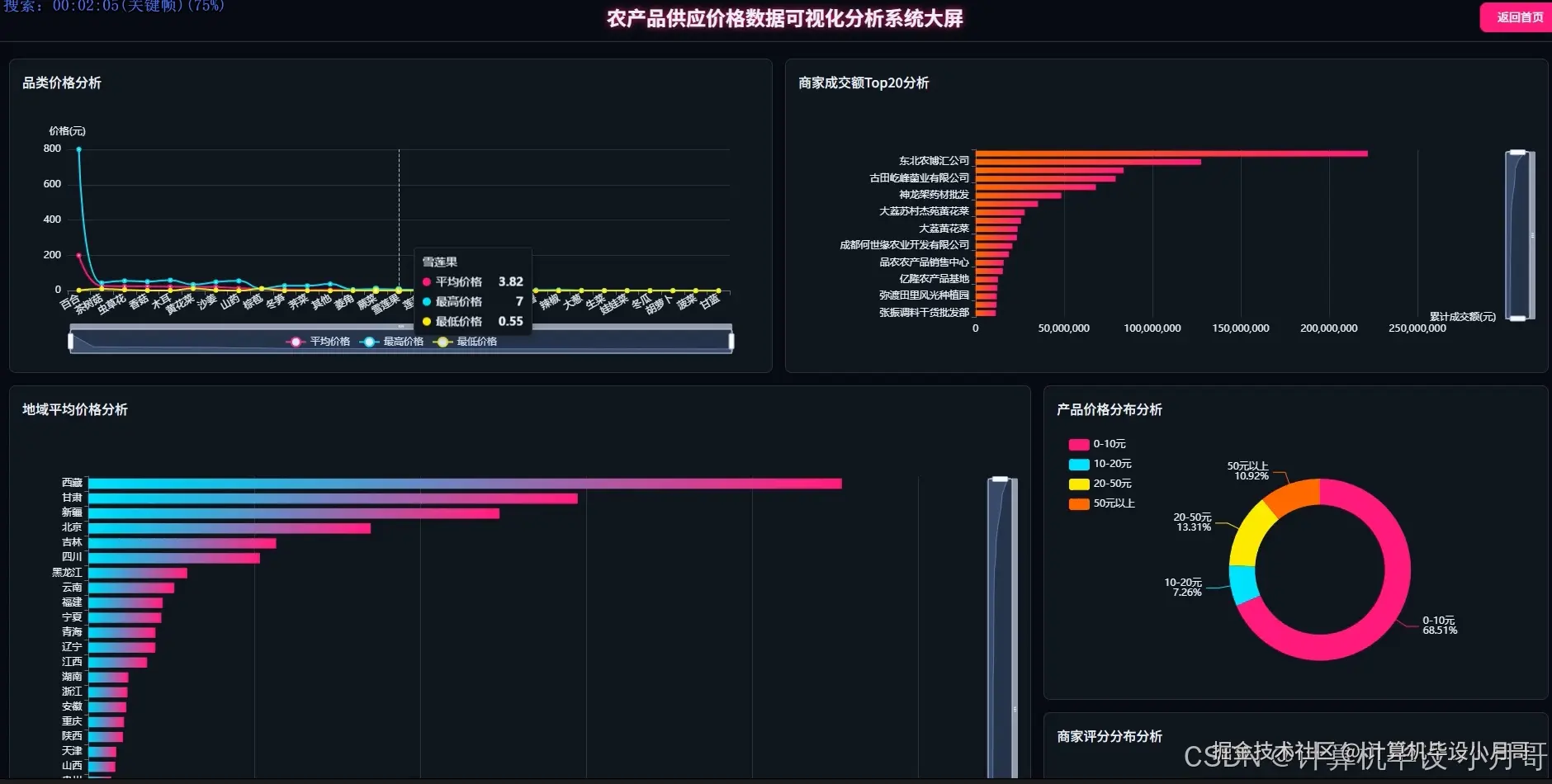Viewport: 1552px width, 784px height.
Task: Click the yellow 最低价格 dot in 雪莲果 tooltip
Action: tap(427, 321)
